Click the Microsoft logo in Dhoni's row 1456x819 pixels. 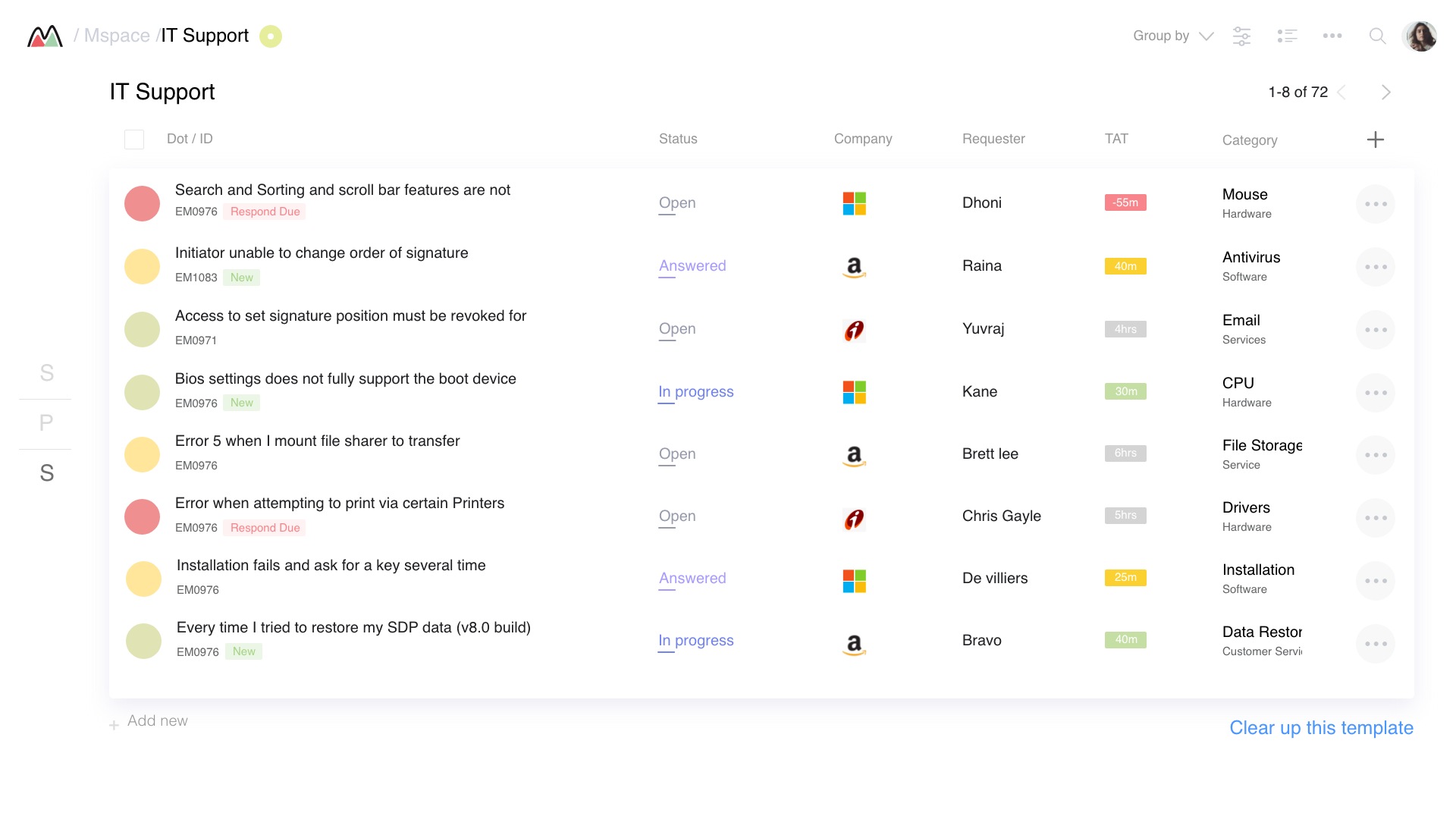point(855,203)
